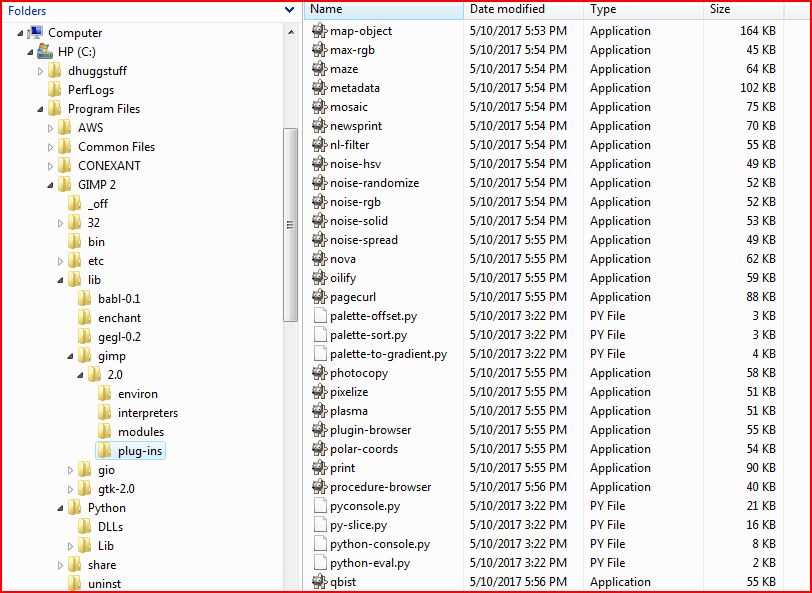Image resolution: width=812 pixels, height=593 pixels.
Task: Select the python-console.py file name
Action: pyautogui.click(x=380, y=544)
